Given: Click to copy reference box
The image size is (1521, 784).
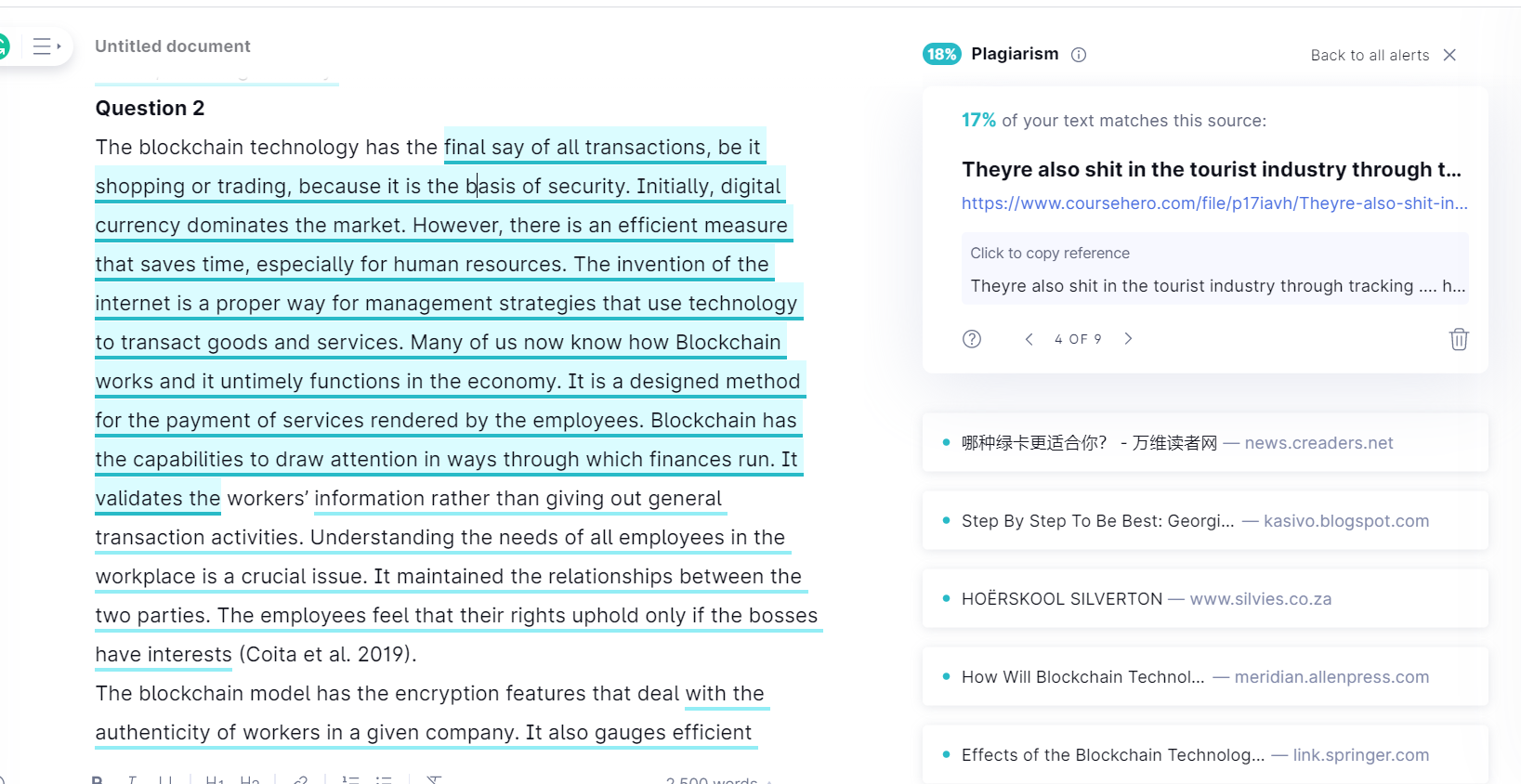Looking at the screenshot, I should point(1214,268).
